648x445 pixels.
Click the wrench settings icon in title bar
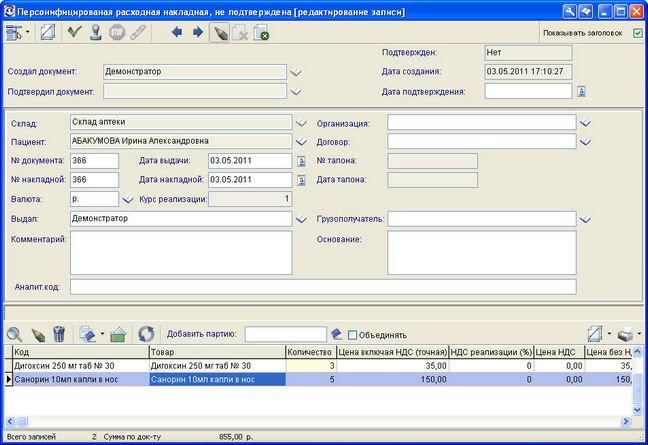pyautogui.click(x=569, y=11)
